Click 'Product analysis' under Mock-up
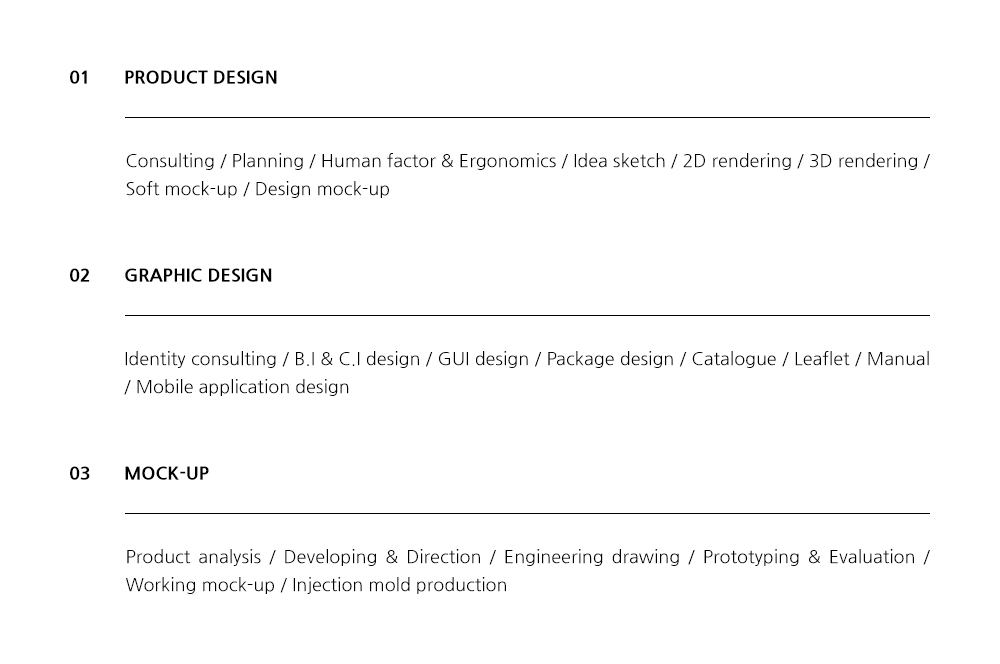Screen dimensions: 1000x664 (x=193, y=557)
